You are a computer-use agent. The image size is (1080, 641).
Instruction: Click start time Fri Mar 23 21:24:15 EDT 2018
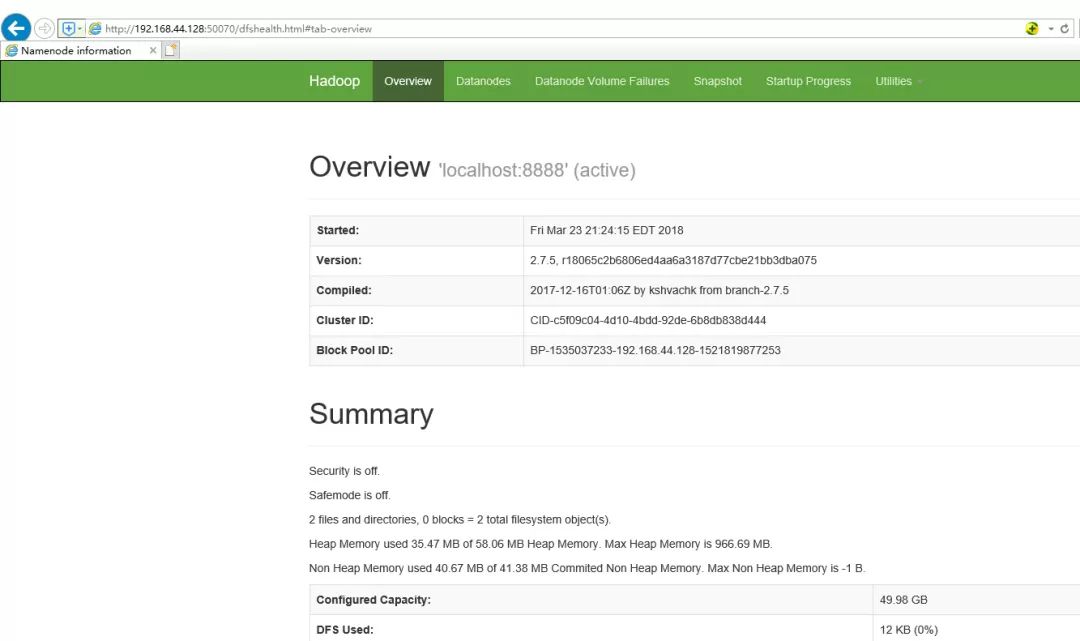pos(607,231)
